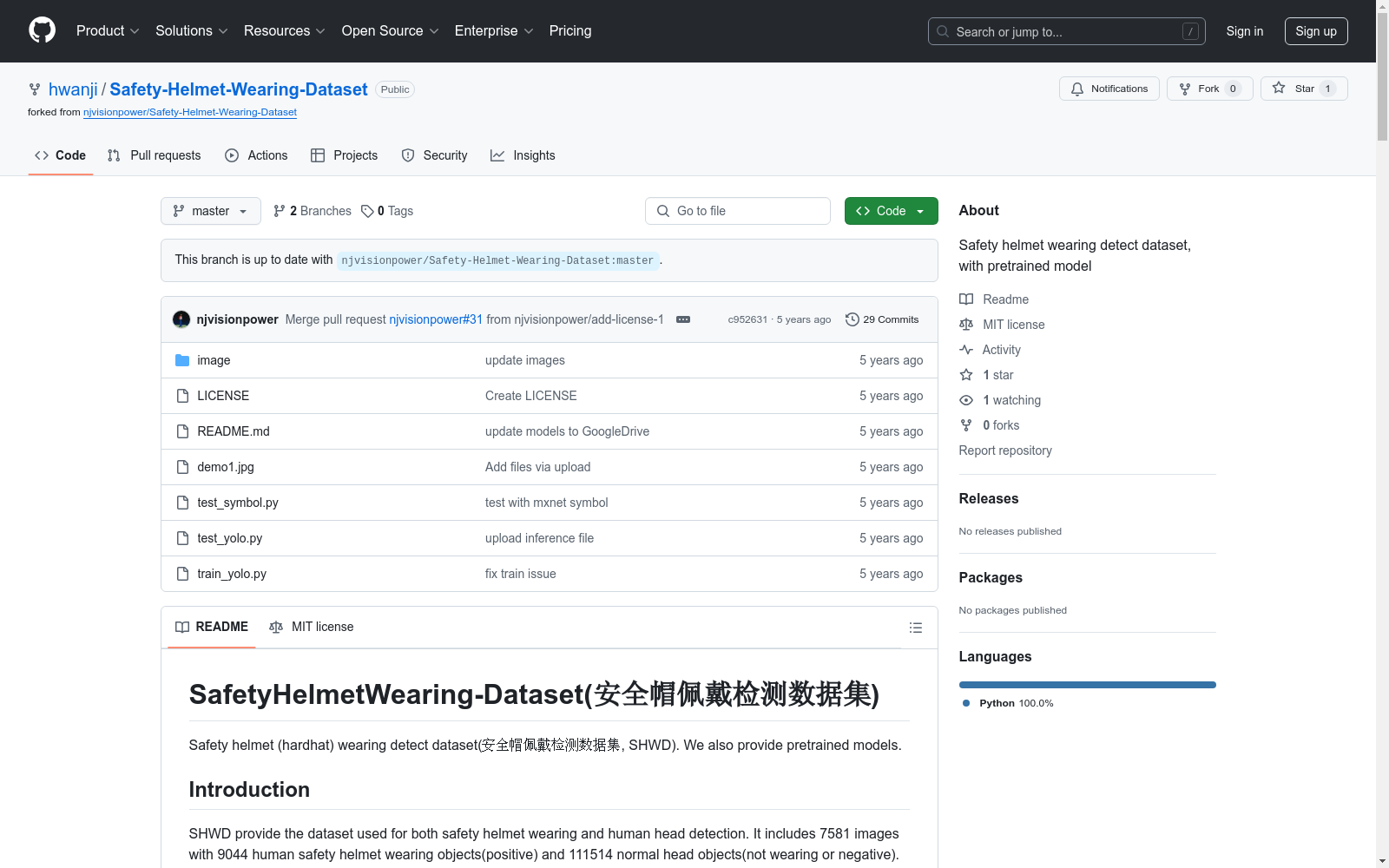Click the Notifications bell button
The height and width of the screenshot is (868, 1389).
tap(1109, 89)
